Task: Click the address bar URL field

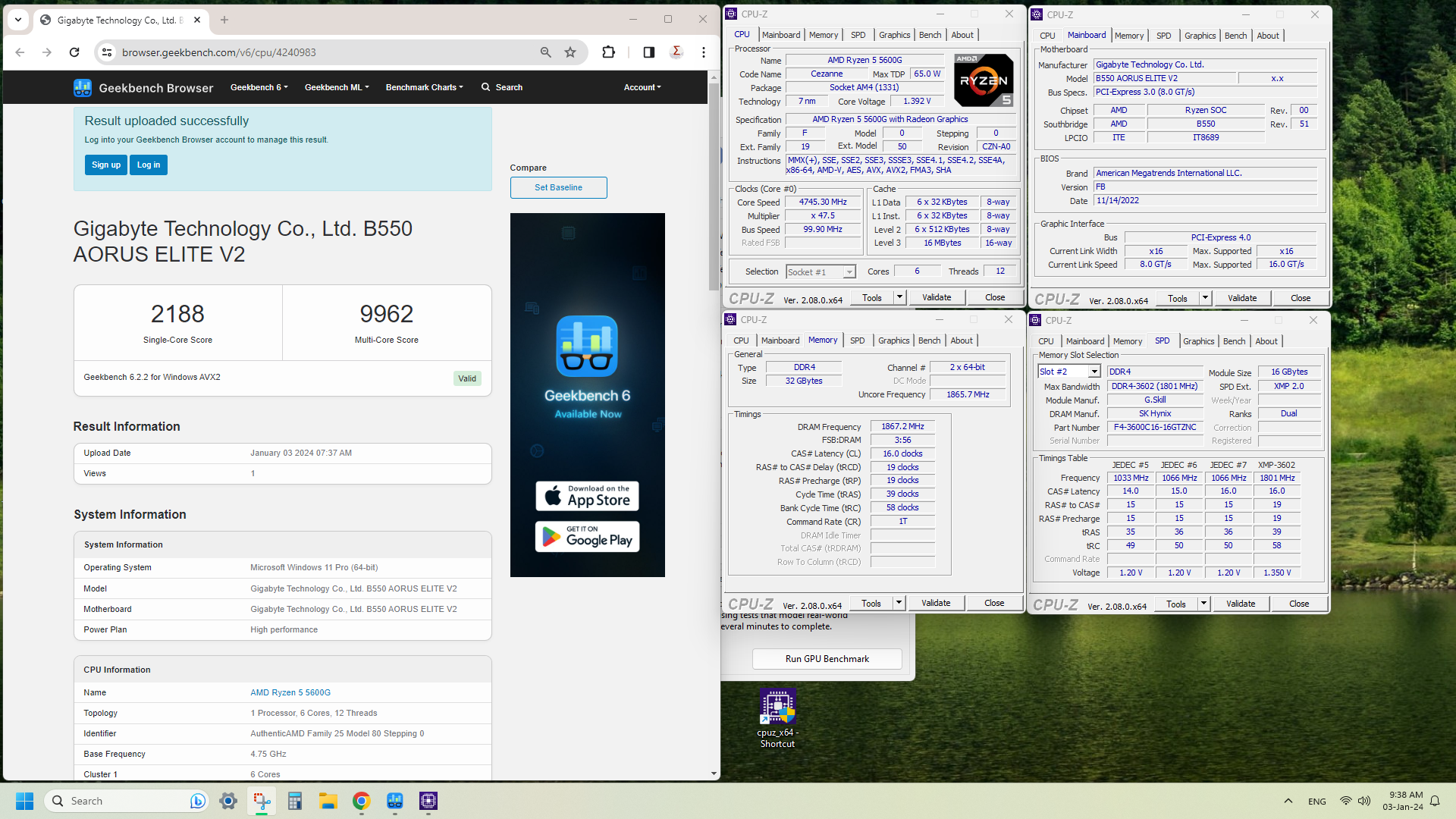Action: 326,52
